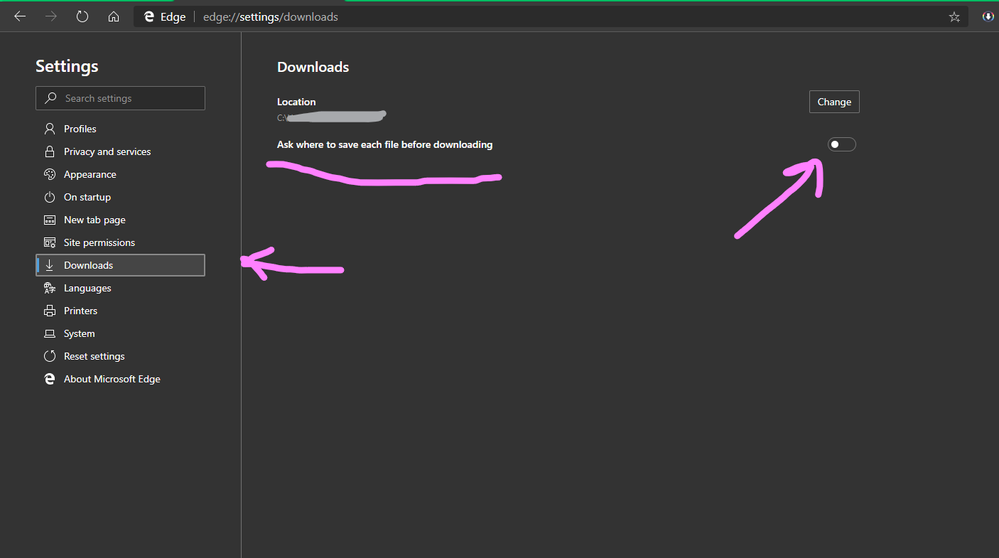
Task: Click the browser forward arrow
Action: (x=51, y=17)
